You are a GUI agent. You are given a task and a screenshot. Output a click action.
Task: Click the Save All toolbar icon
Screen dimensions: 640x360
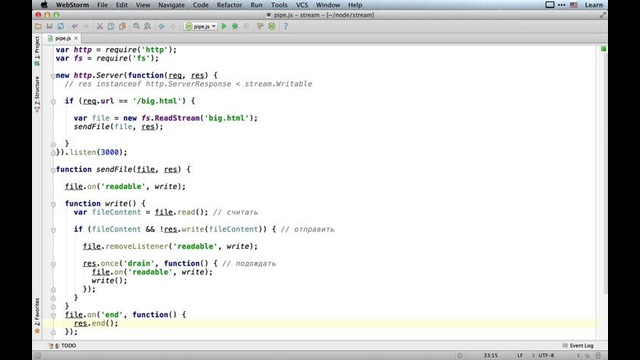tap(49, 27)
